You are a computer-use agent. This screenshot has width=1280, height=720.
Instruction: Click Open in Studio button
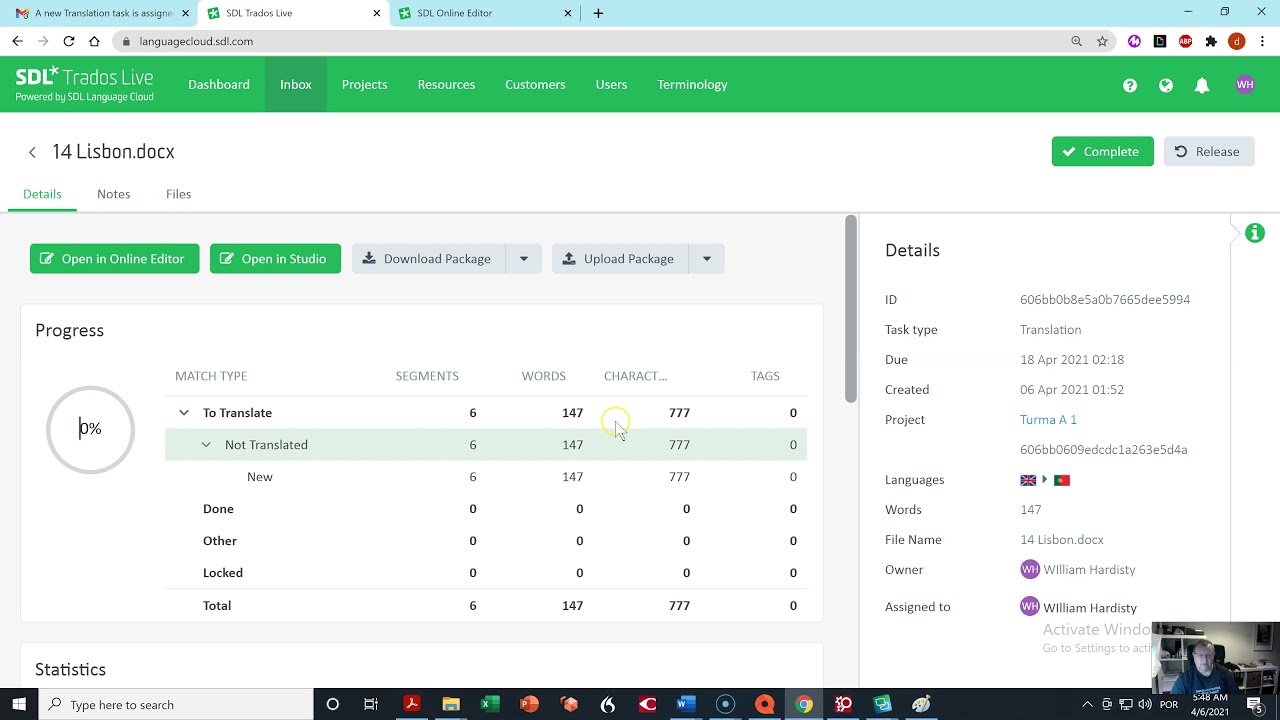click(x=275, y=259)
